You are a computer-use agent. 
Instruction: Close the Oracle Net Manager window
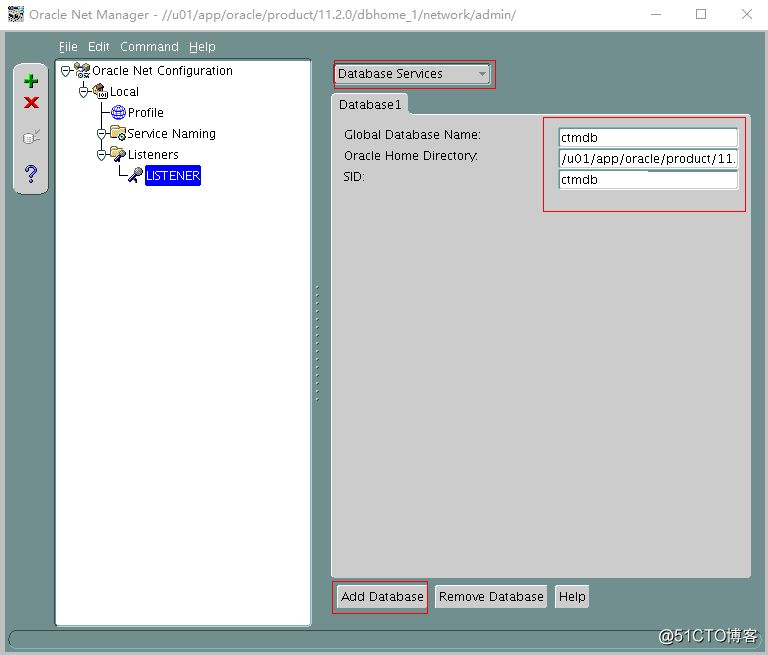point(746,14)
